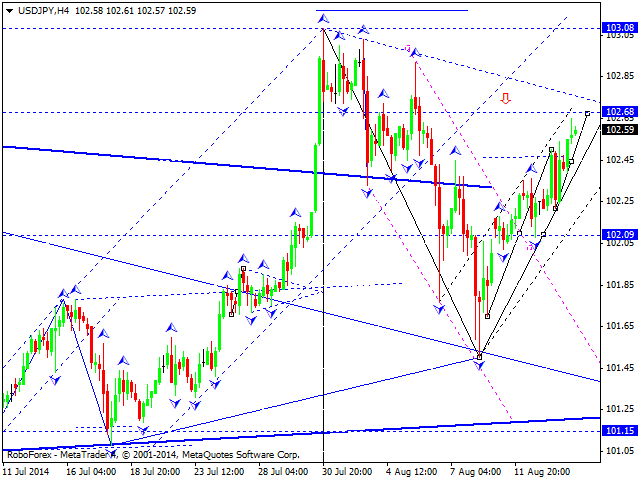Click the square marker at the latest candle high
The image size is (640, 480).
[x=587, y=114]
